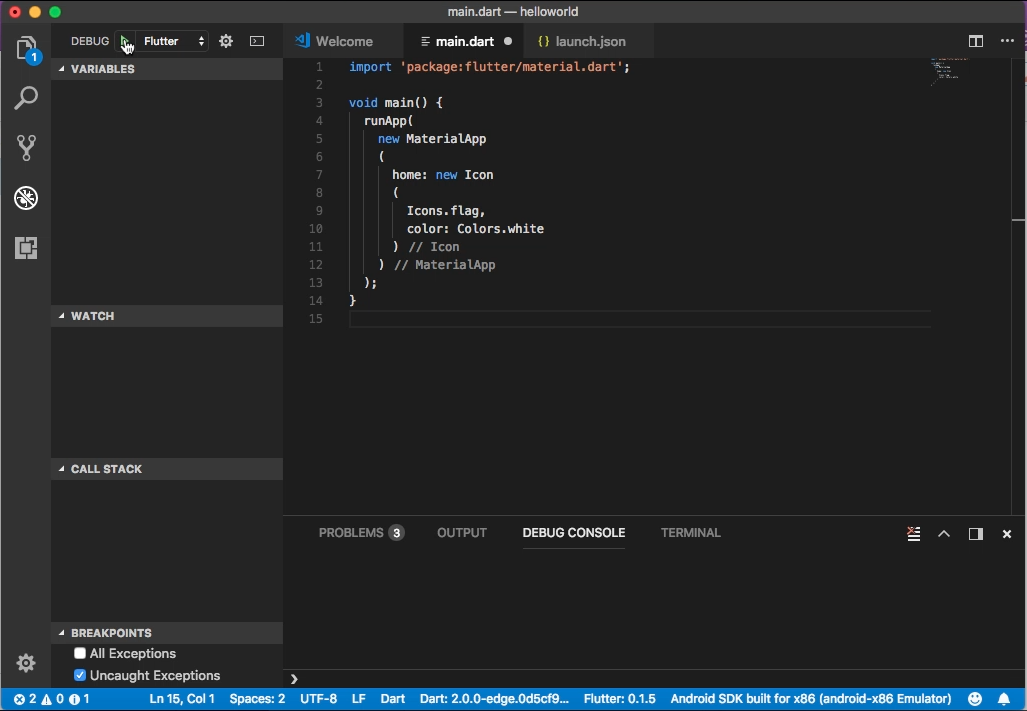Viewport: 1027px width, 711px height.
Task: Switch to the TERMINAL panel tab
Action: coord(690,533)
